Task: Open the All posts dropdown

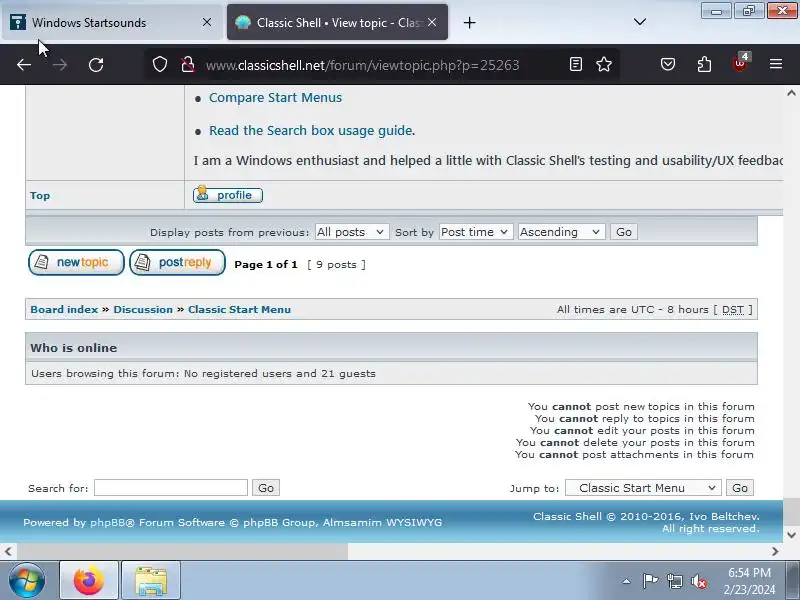Action: click(352, 232)
